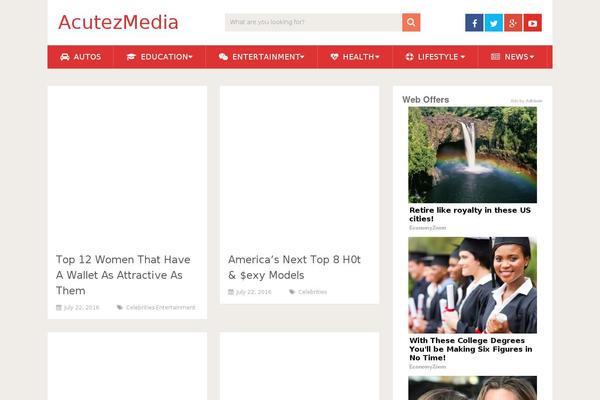Click the Celebrities Entertainment category tag link
This screenshot has width=600, height=400.
point(160,307)
